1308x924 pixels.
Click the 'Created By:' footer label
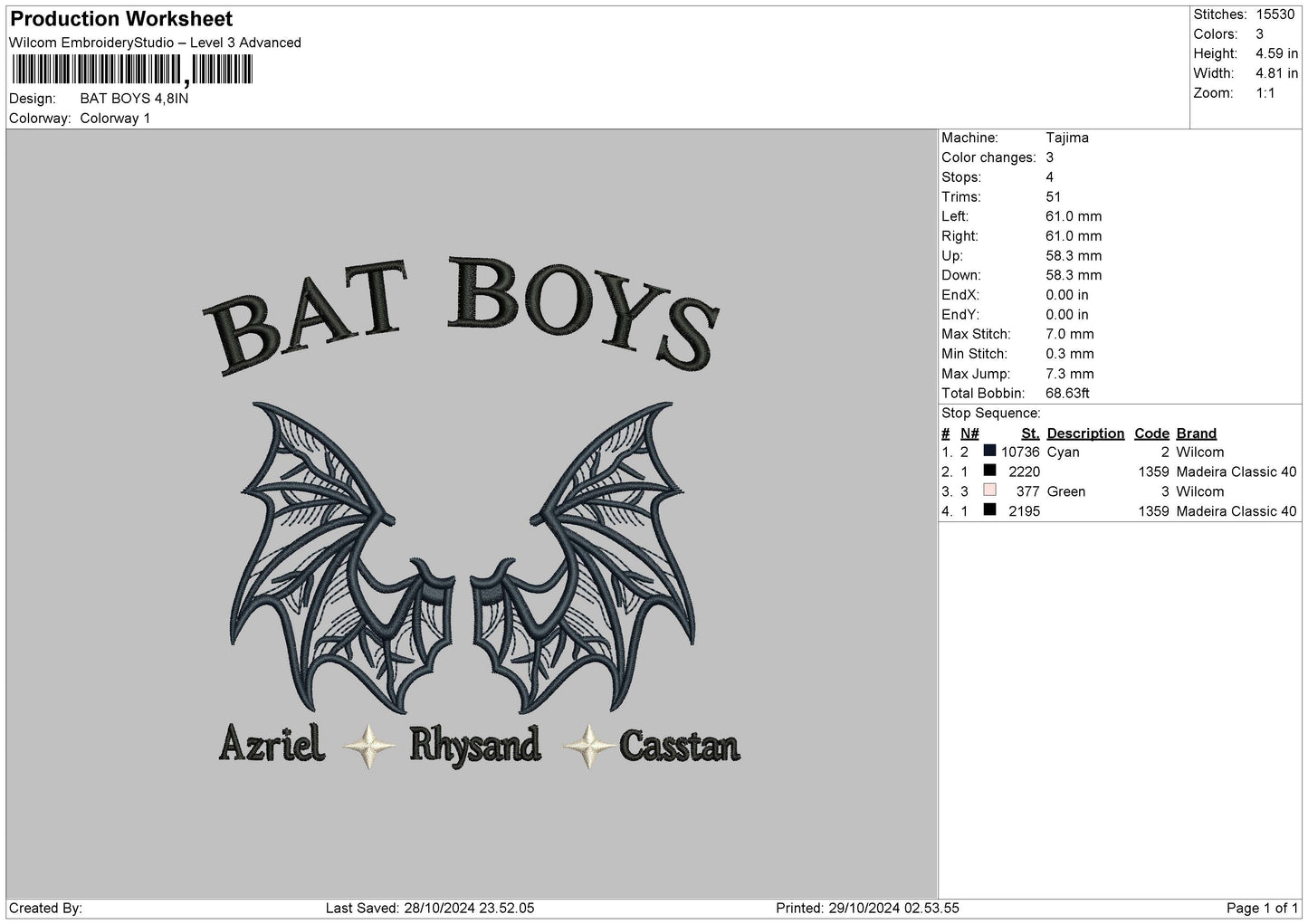45,908
